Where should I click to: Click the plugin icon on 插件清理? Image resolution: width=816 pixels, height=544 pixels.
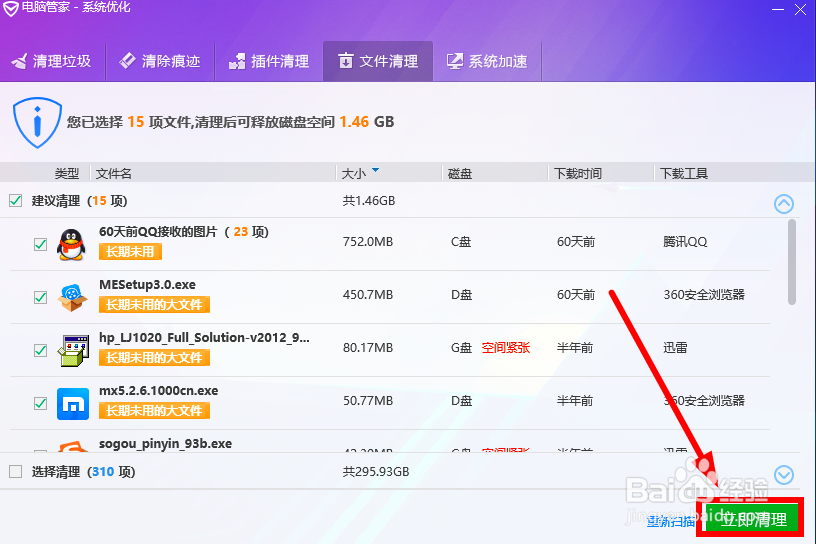pyautogui.click(x=237, y=61)
